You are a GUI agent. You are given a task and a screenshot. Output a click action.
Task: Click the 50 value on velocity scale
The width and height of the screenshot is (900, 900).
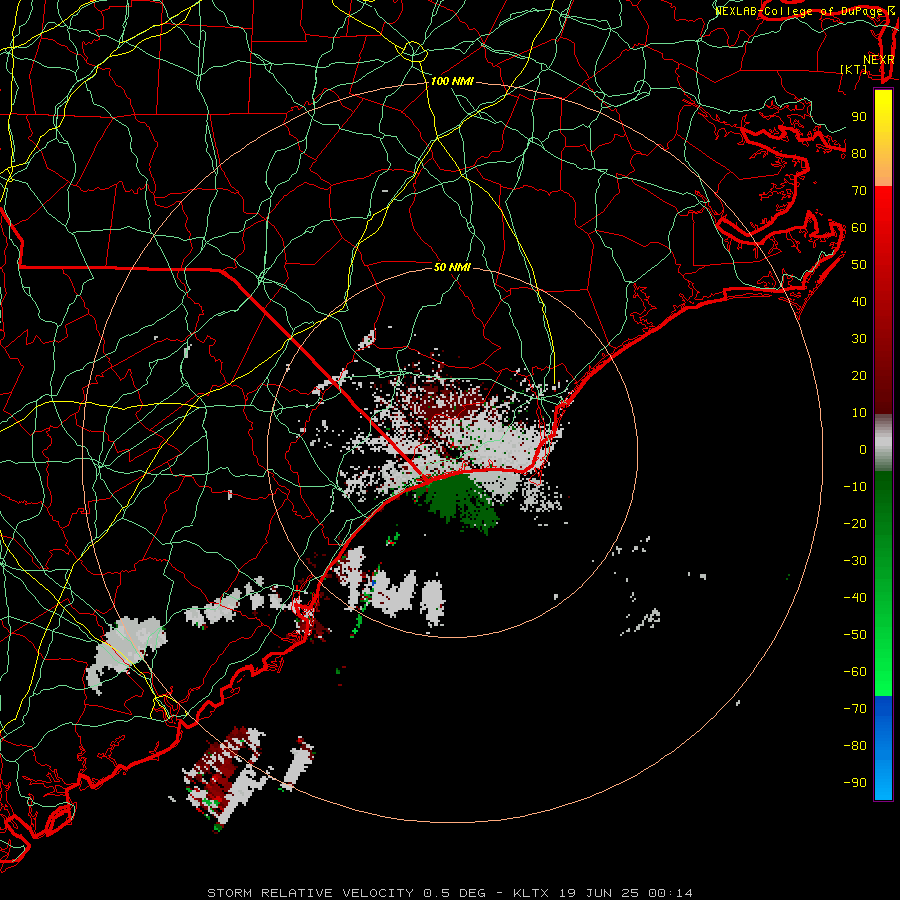[859, 265]
